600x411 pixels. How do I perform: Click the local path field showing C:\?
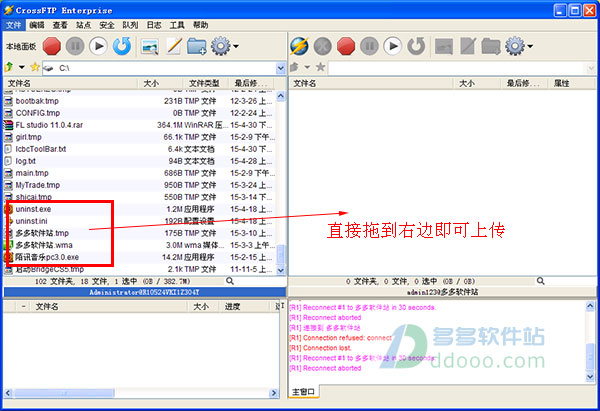(x=159, y=68)
